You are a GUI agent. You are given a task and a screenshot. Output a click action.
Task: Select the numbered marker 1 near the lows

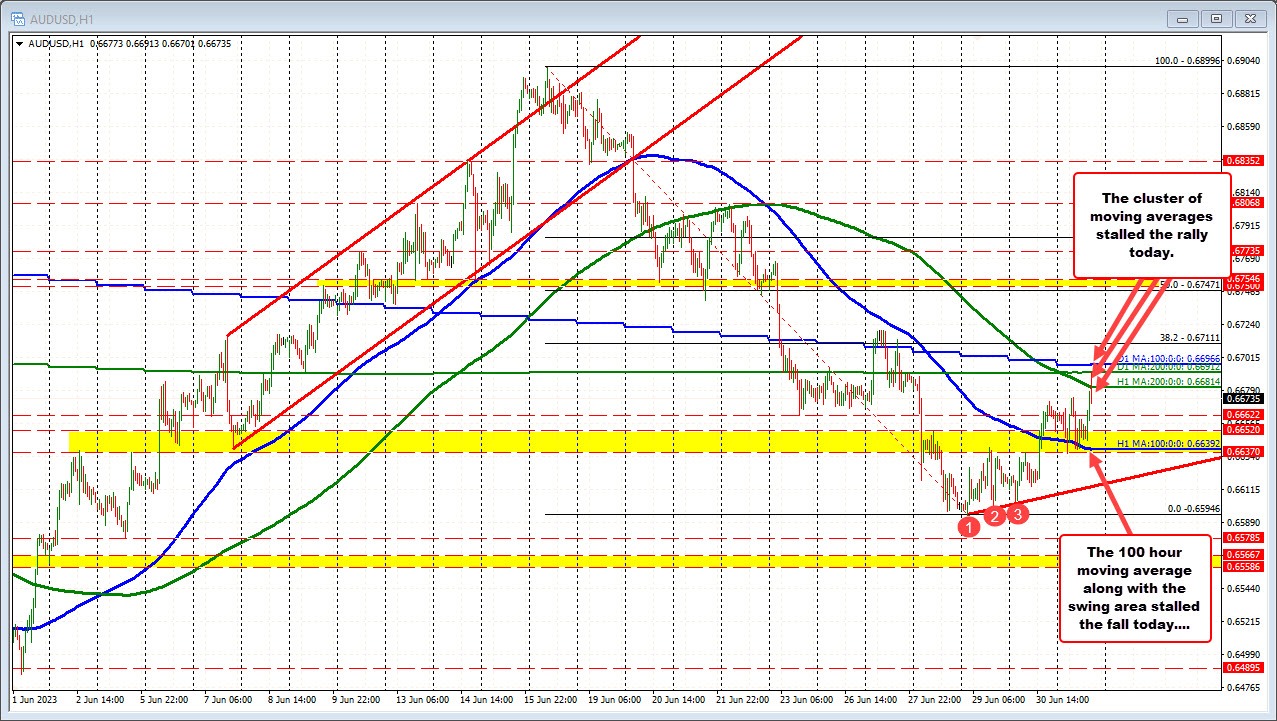[968, 526]
